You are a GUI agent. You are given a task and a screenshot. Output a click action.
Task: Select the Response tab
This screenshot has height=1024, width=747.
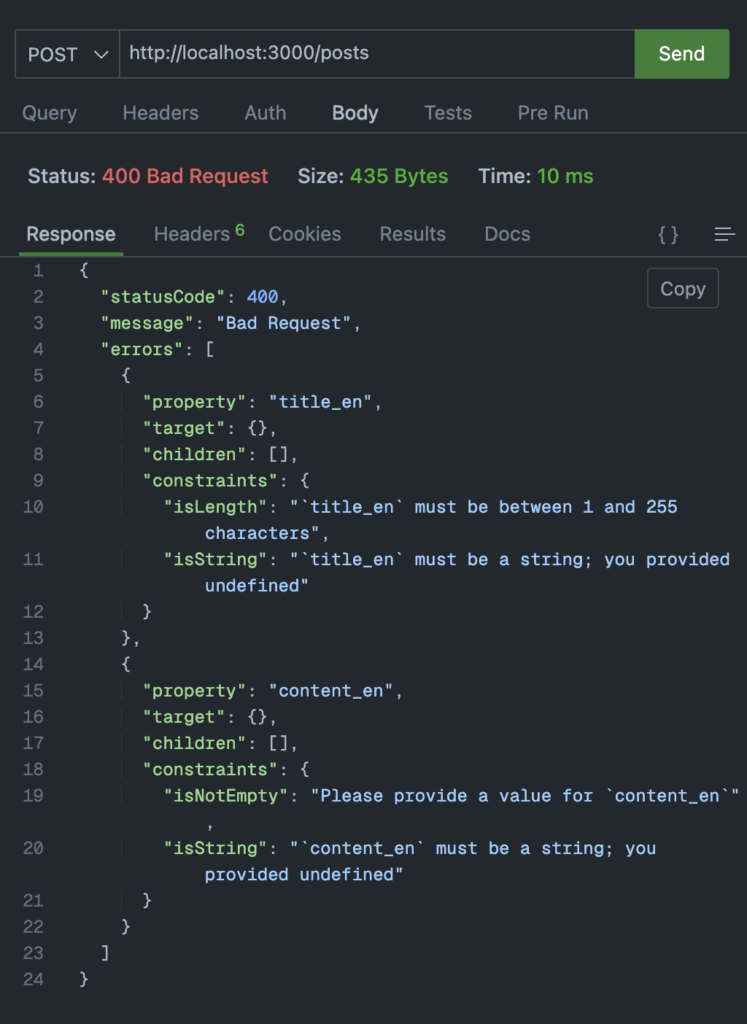pos(70,234)
